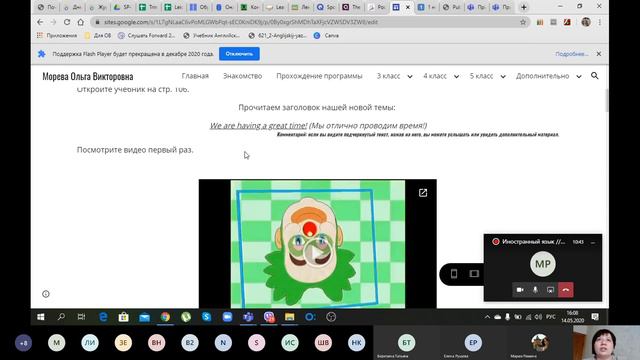Go to Главная page

[x=195, y=76]
